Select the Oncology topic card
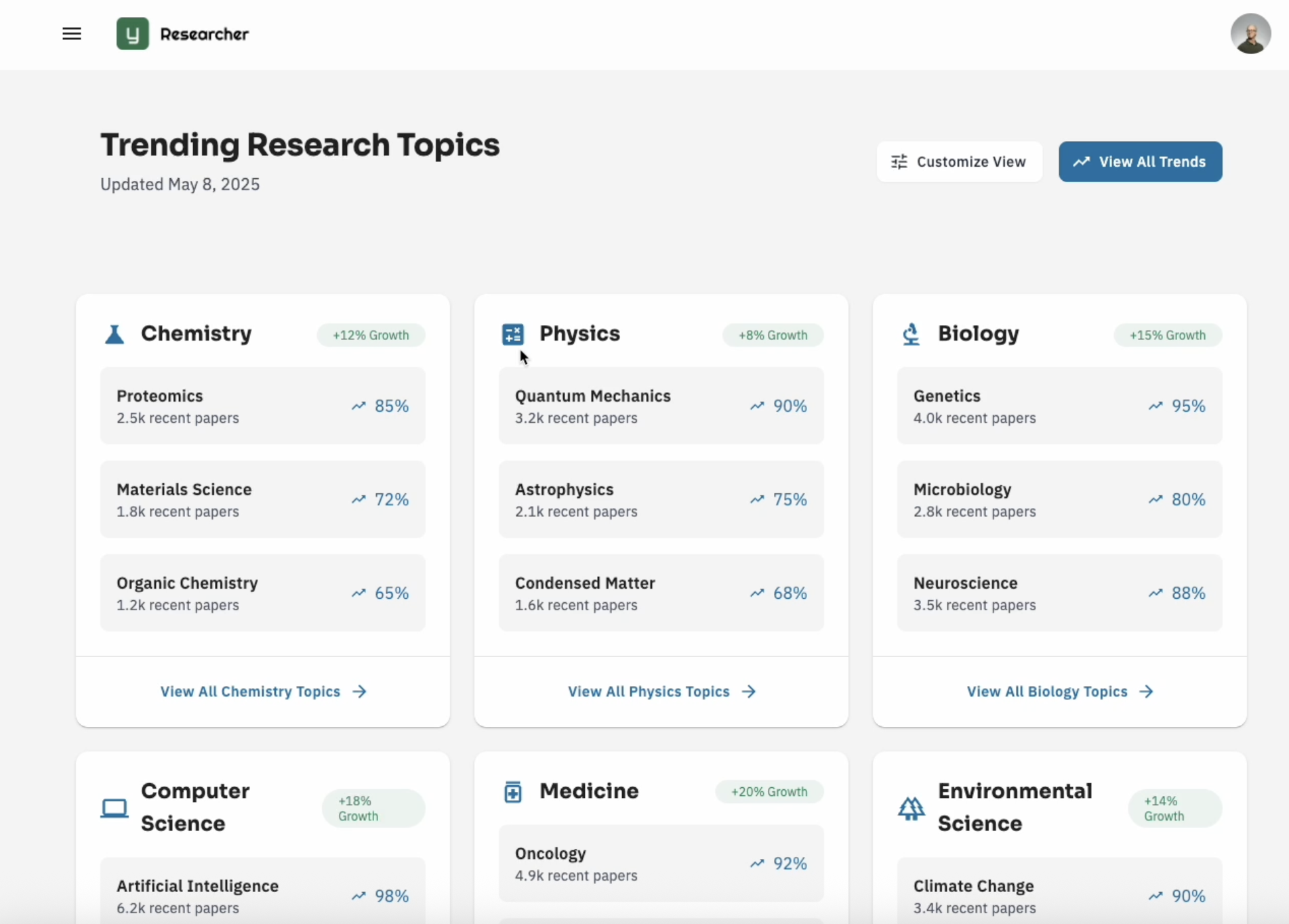1289x924 pixels. click(661, 863)
